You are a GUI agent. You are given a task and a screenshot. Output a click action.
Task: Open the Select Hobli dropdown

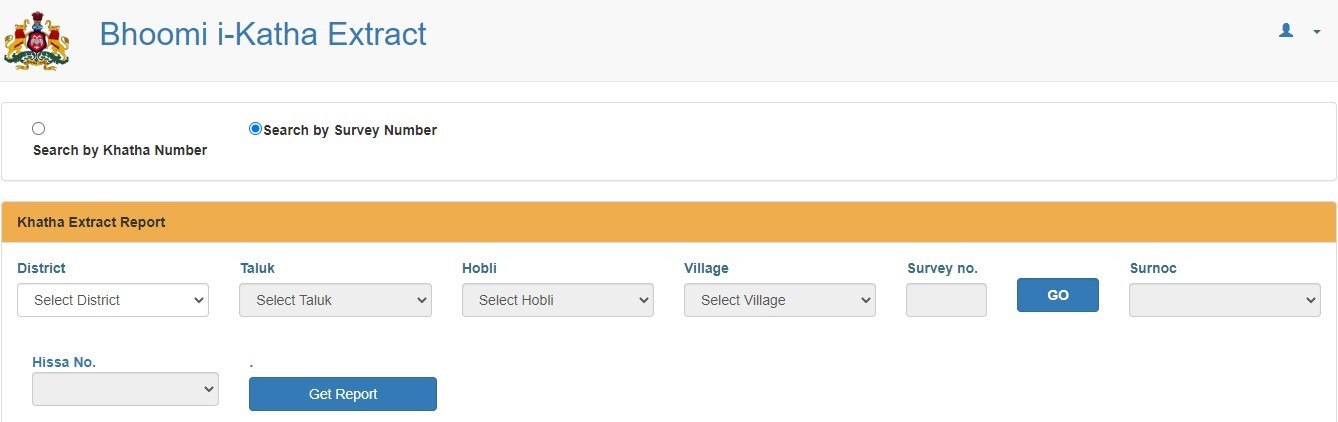pos(558,300)
